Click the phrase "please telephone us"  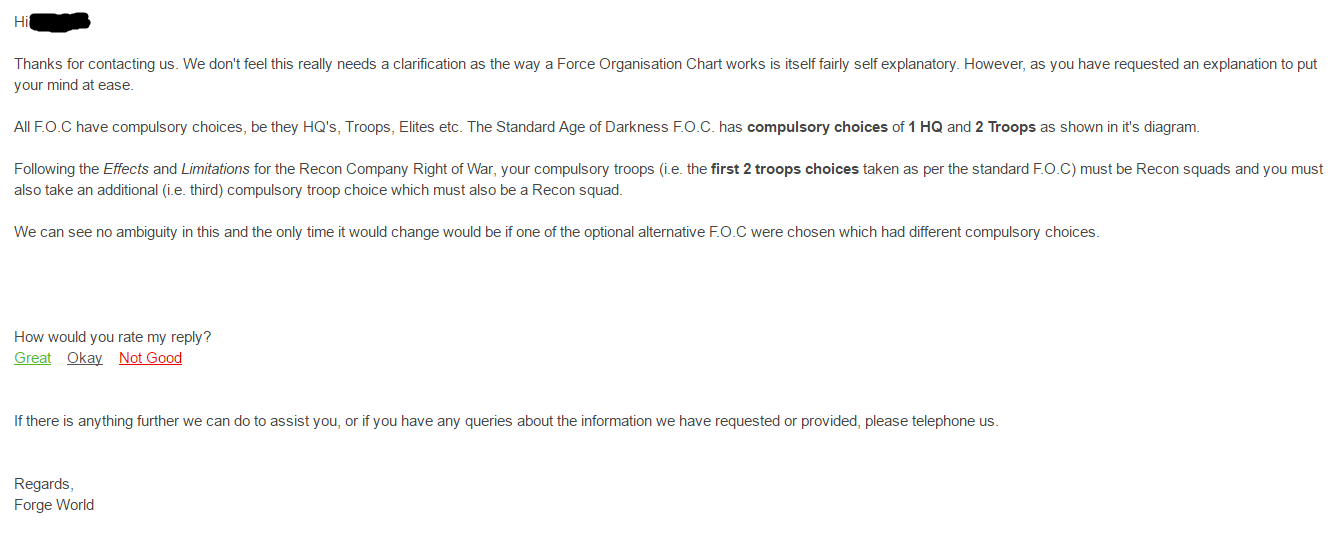pyautogui.click(x=930, y=421)
